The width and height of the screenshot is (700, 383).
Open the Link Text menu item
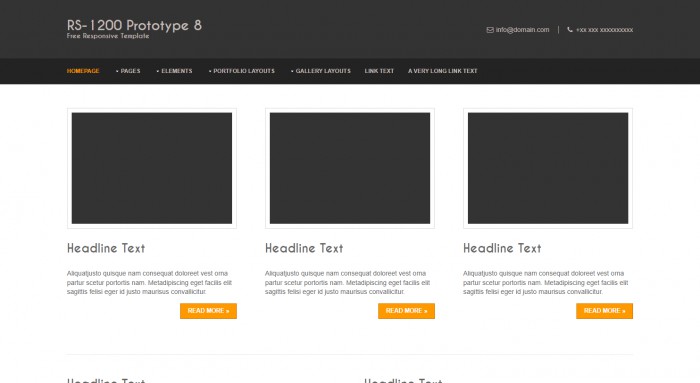379,71
